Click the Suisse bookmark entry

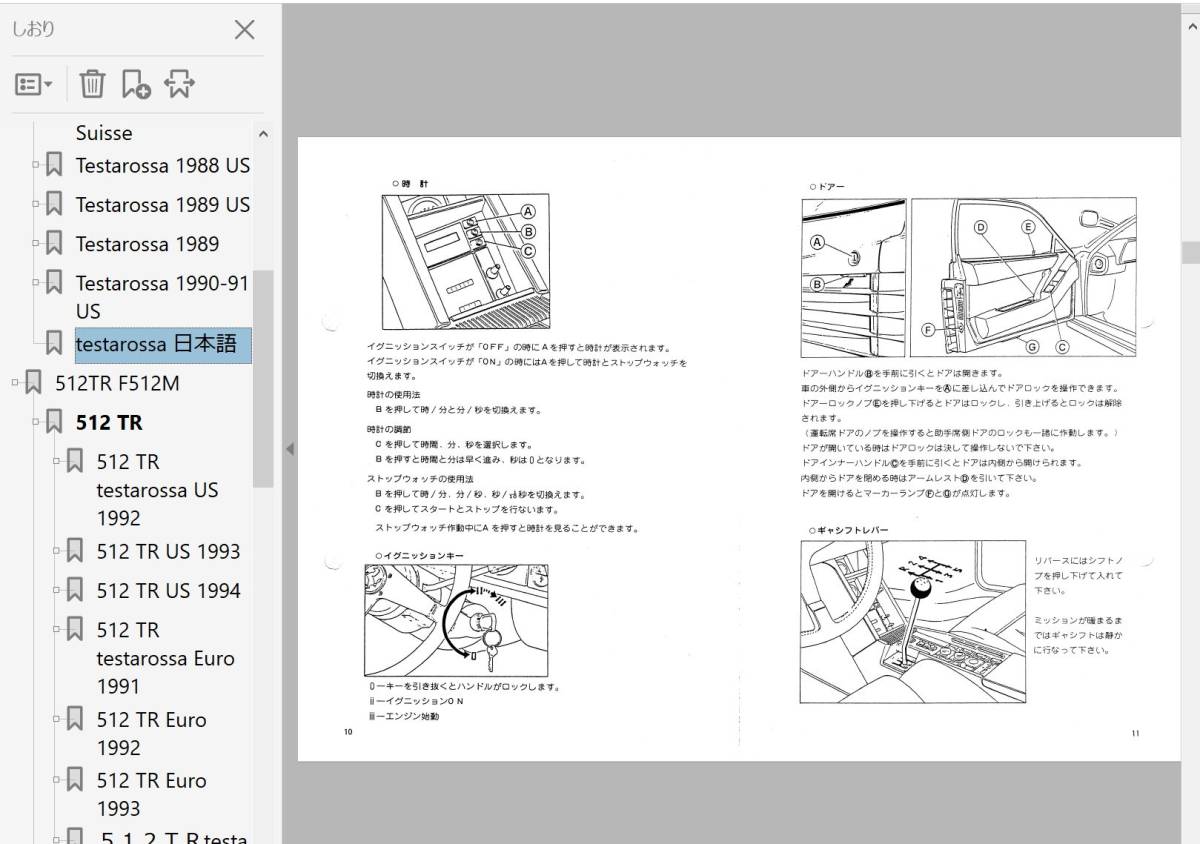[x=104, y=133]
